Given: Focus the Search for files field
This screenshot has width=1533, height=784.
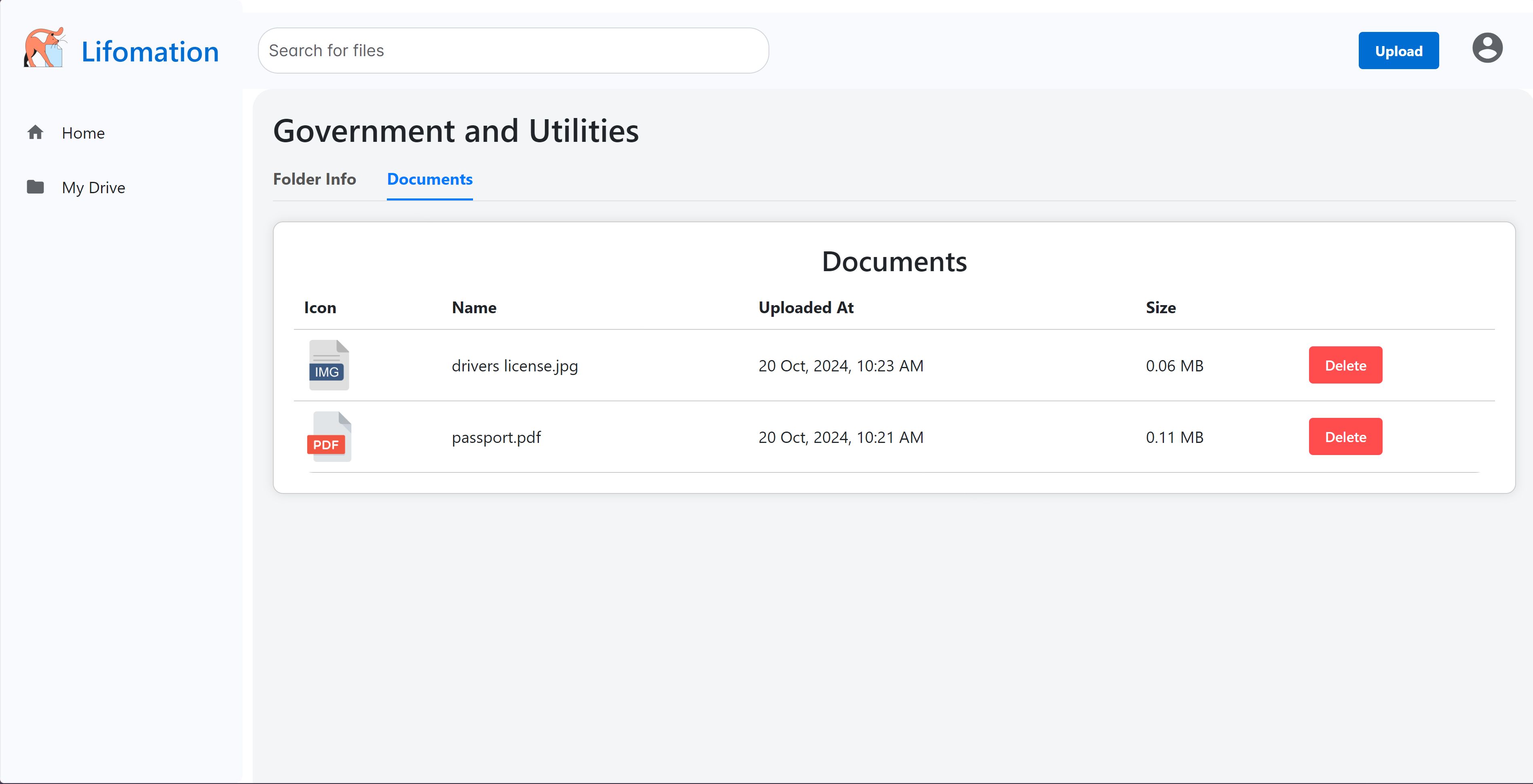Looking at the screenshot, I should click(x=513, y=51).
